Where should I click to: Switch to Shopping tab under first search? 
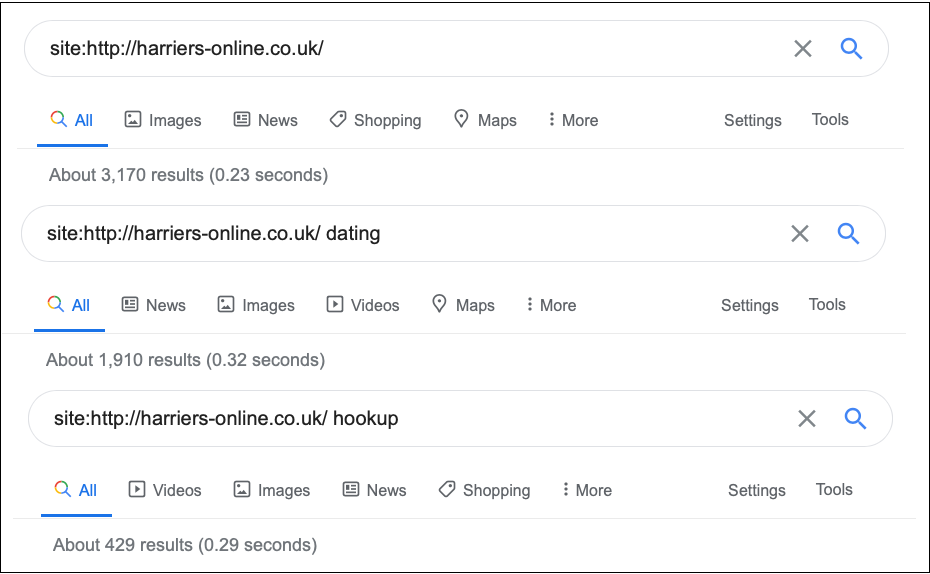point(375,120)
